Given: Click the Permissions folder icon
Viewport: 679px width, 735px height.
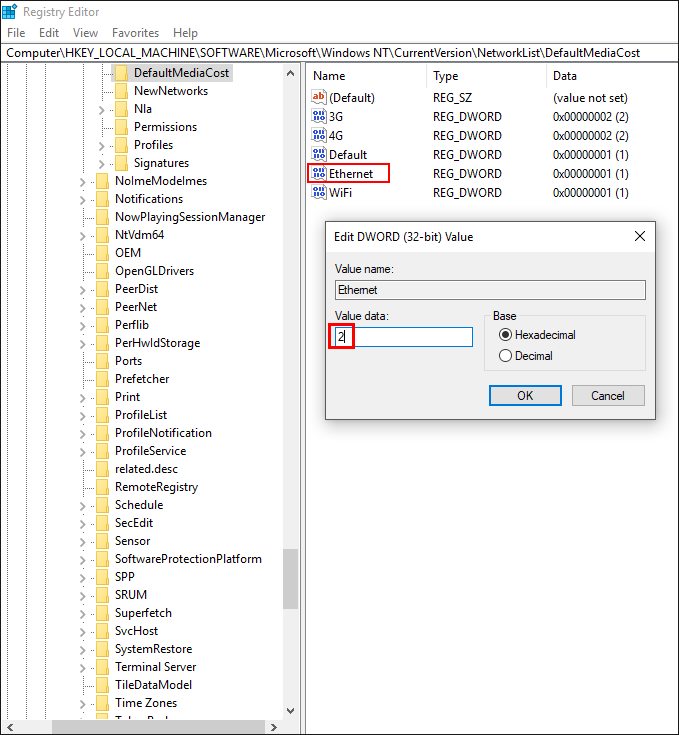Looking at the screenshot, I should (x=121, y=127).
